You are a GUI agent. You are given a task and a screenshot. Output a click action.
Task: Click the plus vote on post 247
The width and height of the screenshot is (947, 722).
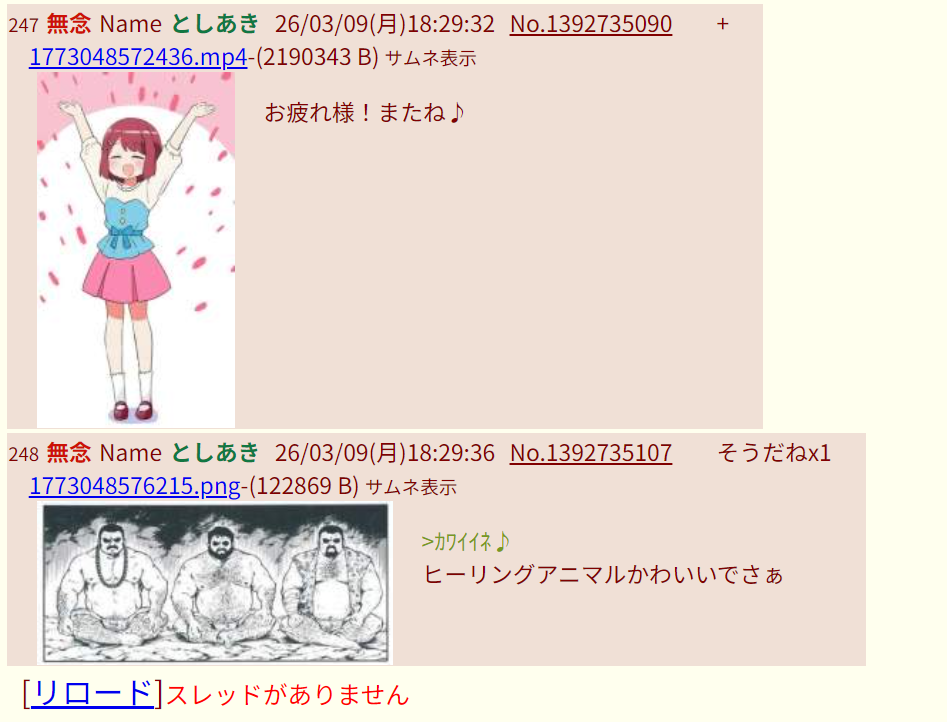(723, 24)
